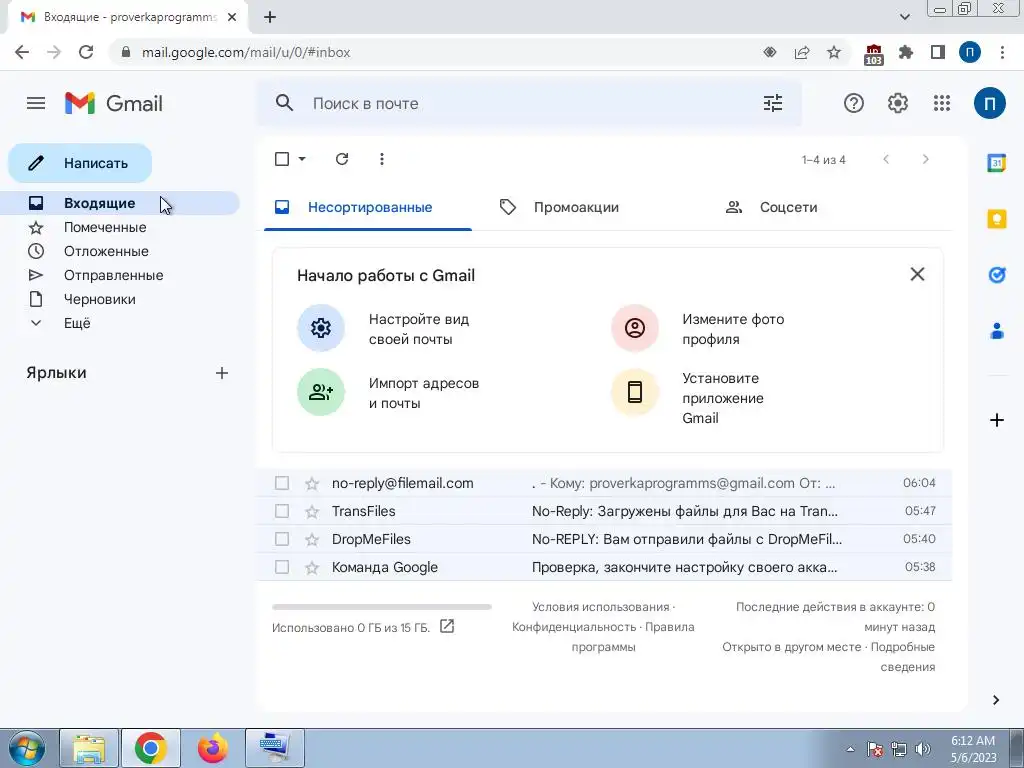
Task: Add a new label with plus icon
Action: (x=222, y=373)
